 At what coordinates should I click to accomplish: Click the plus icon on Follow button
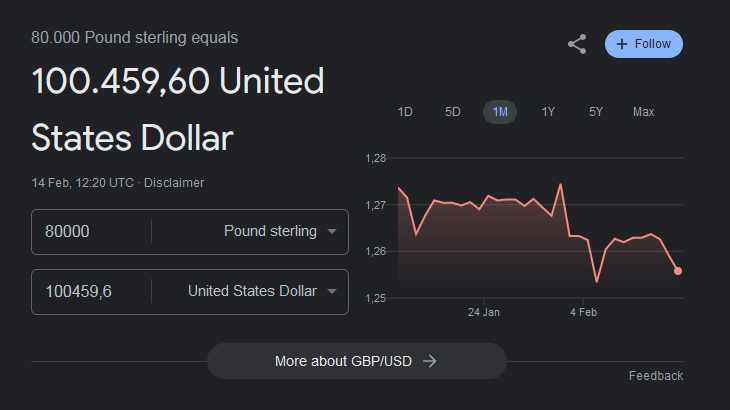point(622,44)
